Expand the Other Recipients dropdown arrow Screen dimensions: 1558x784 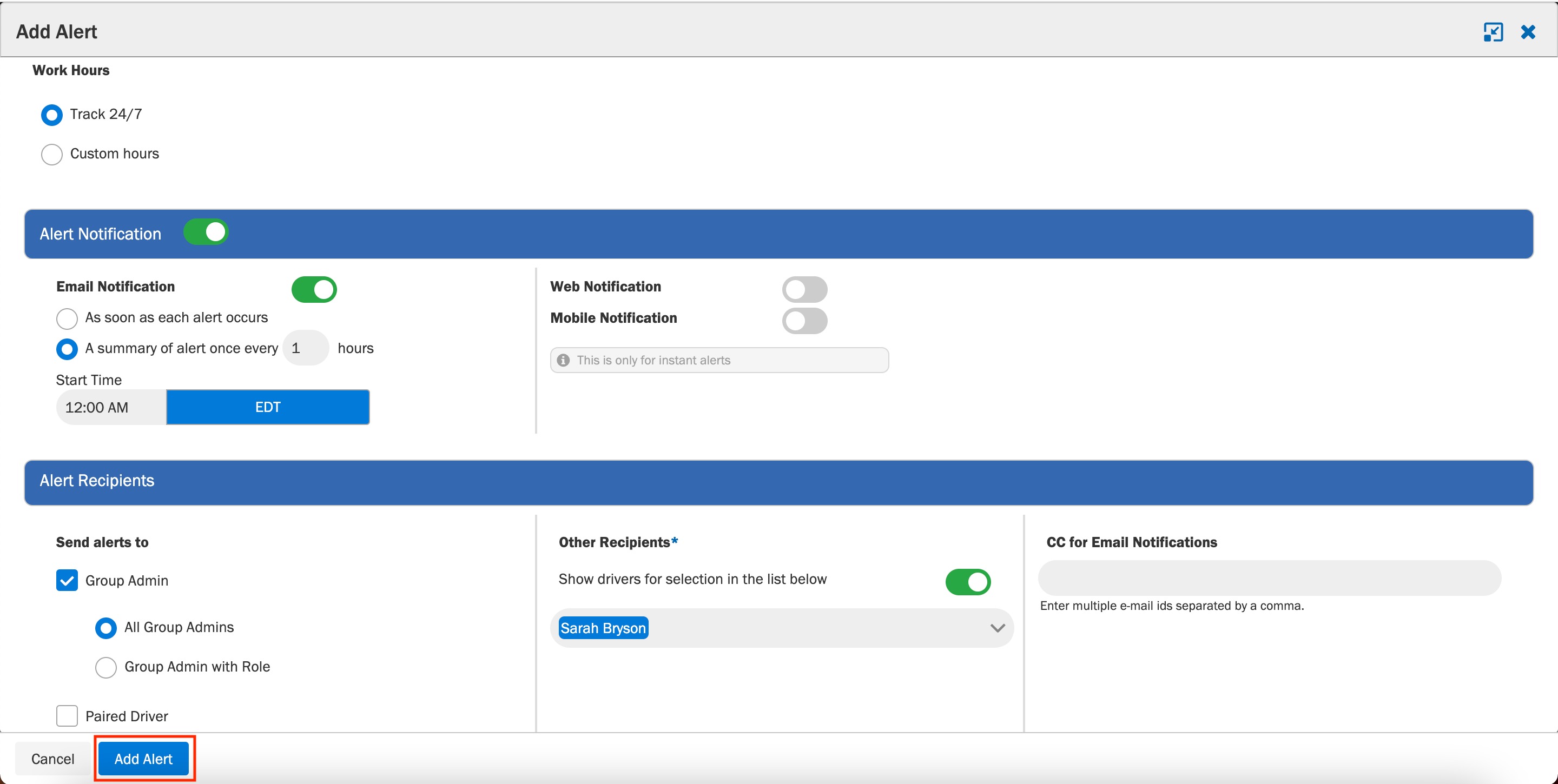(998, 628)
